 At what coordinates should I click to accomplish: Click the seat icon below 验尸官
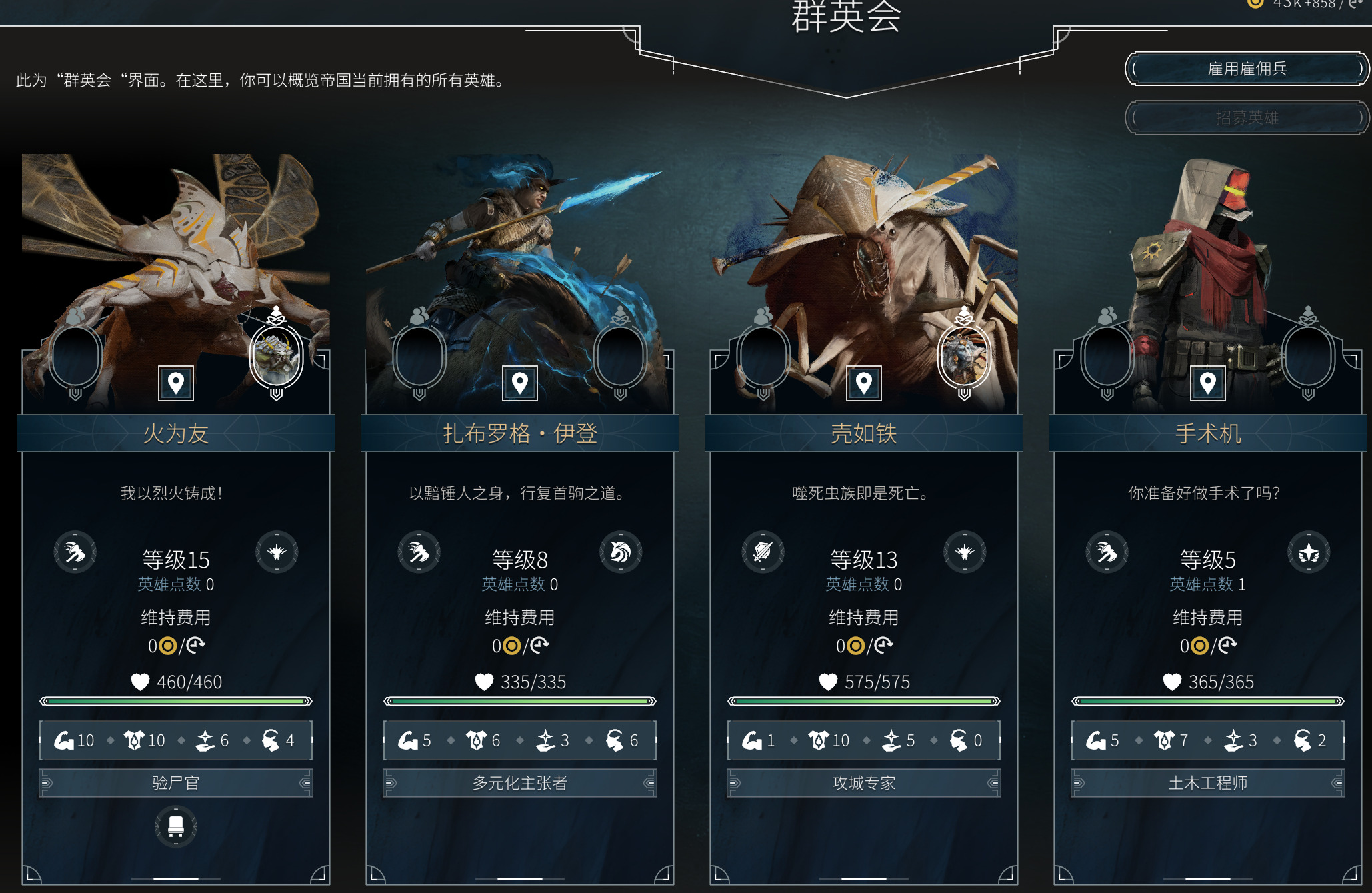coord(176,826)
